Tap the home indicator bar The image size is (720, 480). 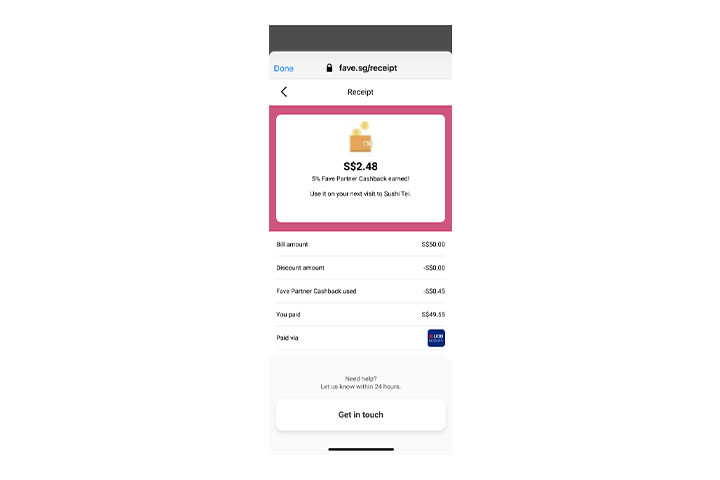[361, 449]
